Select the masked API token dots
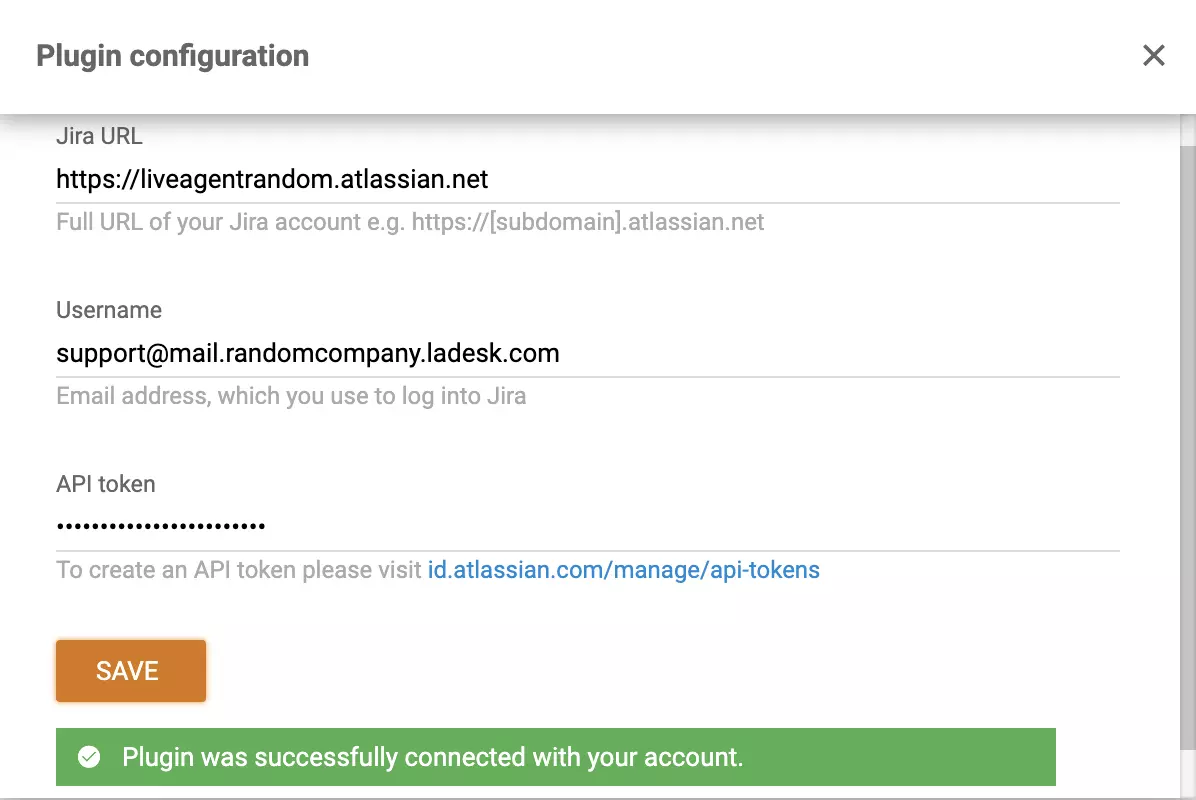Viewport: 1196px width, 800px height. tap(160, 525)
